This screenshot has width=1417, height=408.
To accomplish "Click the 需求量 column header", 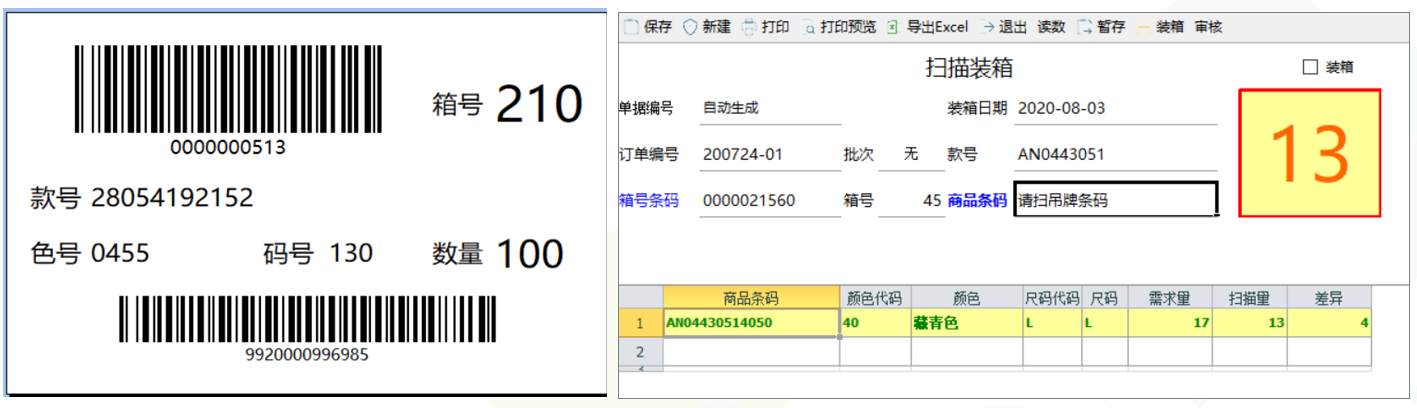I will pos(1170,298).
